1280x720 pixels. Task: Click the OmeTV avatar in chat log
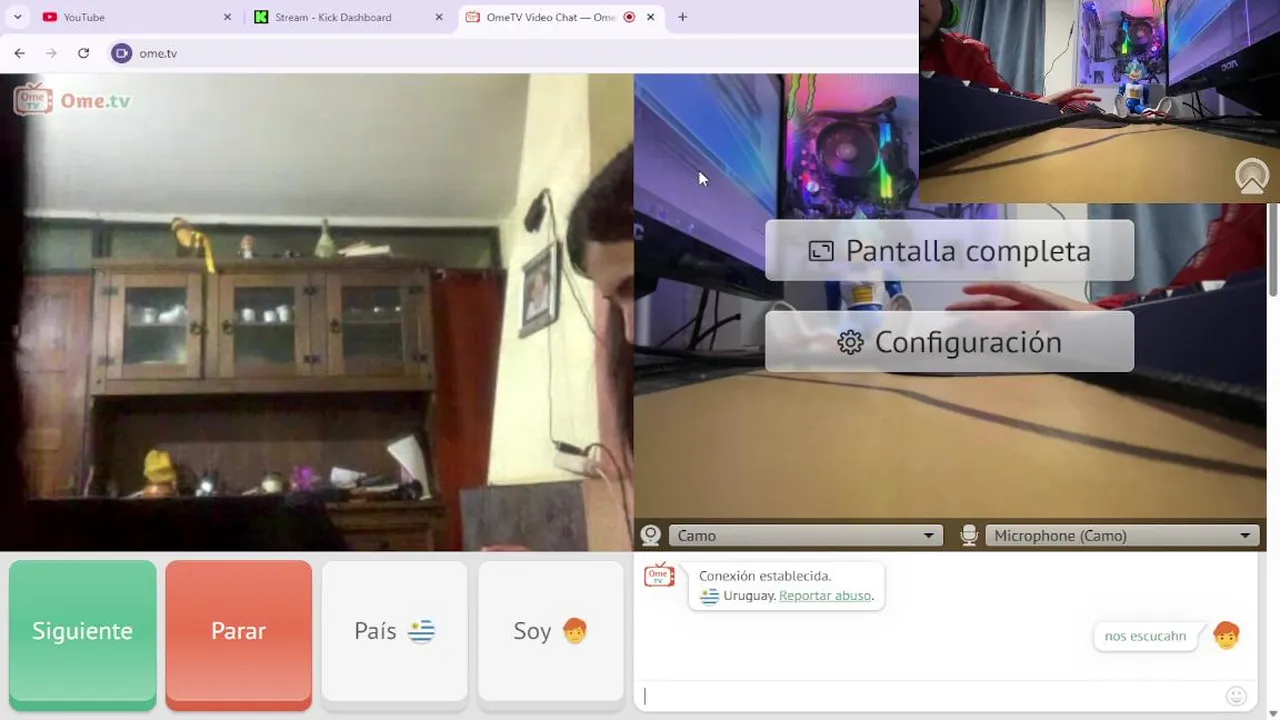point(659,575)
